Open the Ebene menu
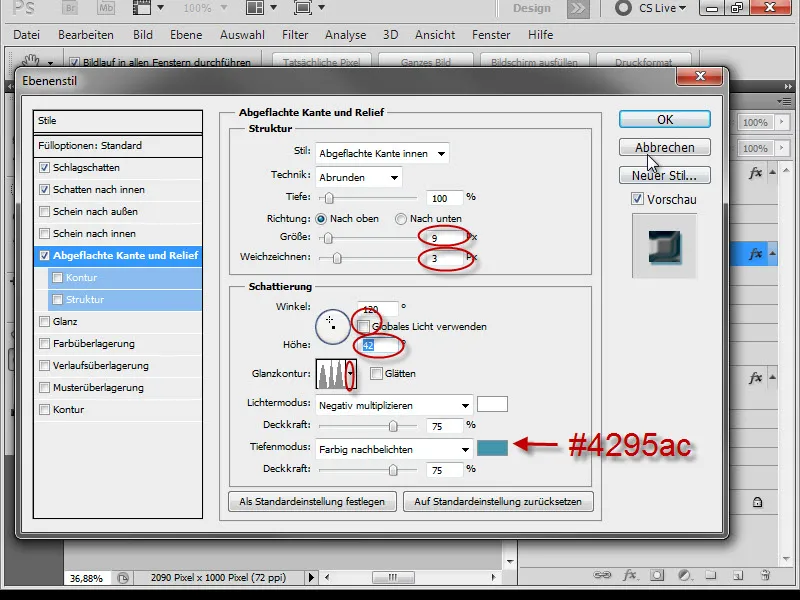This screenshot has width=800, height=600. [186, 35]
